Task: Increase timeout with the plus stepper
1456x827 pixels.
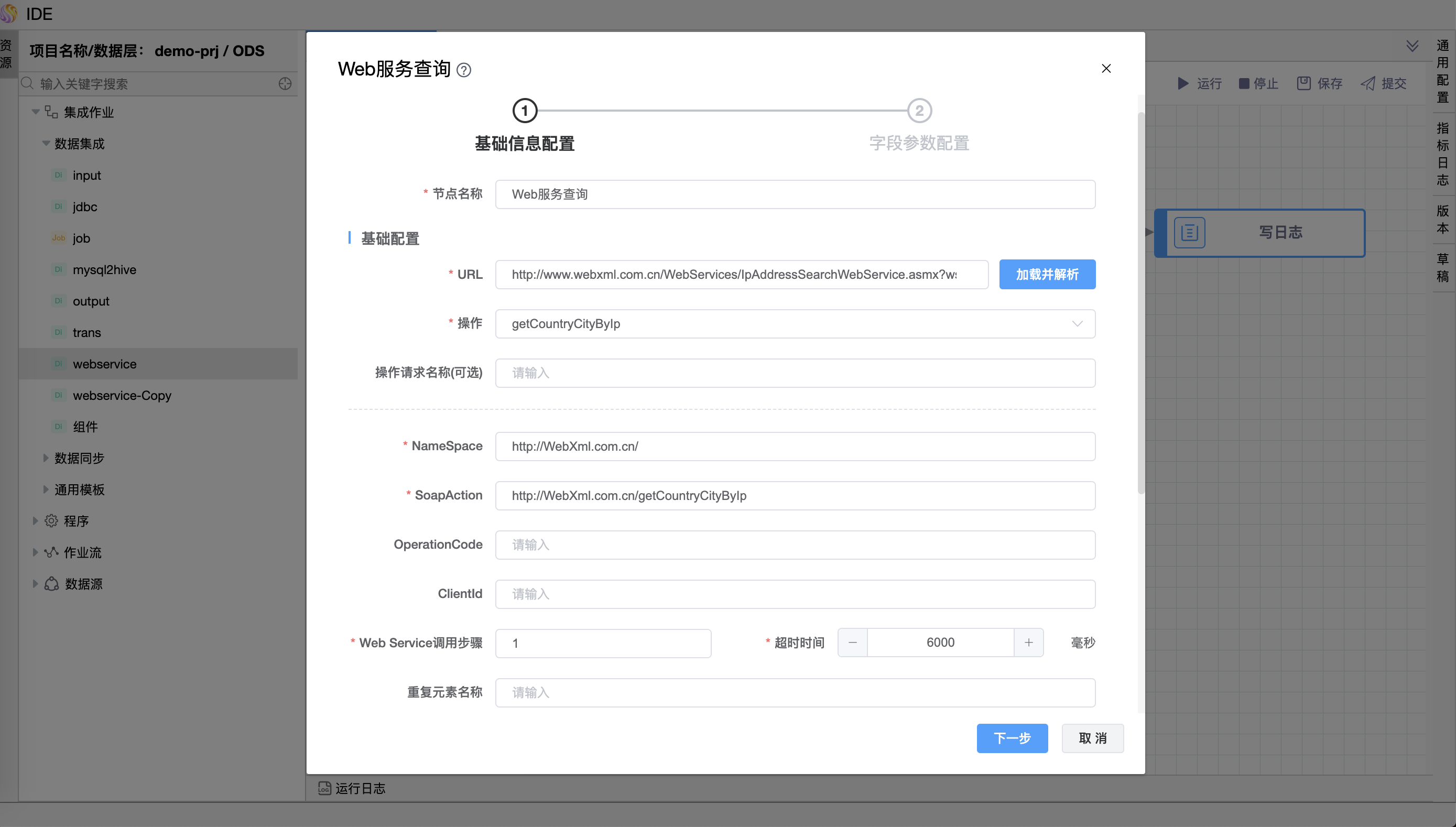Action: [1028, 643]
